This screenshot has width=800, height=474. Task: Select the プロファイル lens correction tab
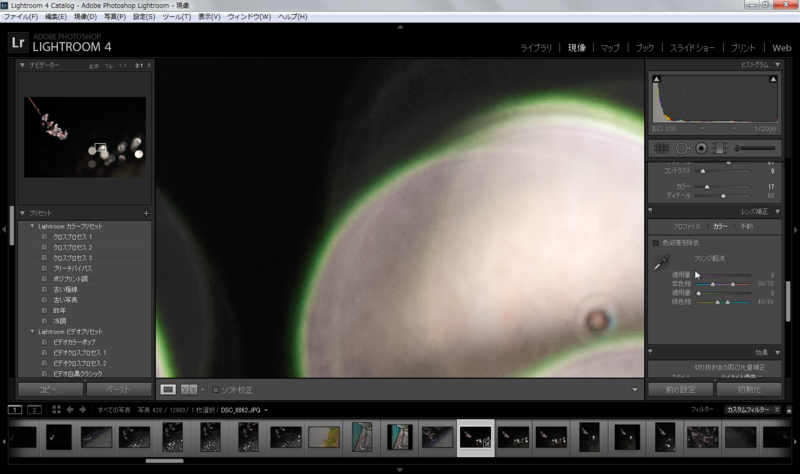click(686, 226)
